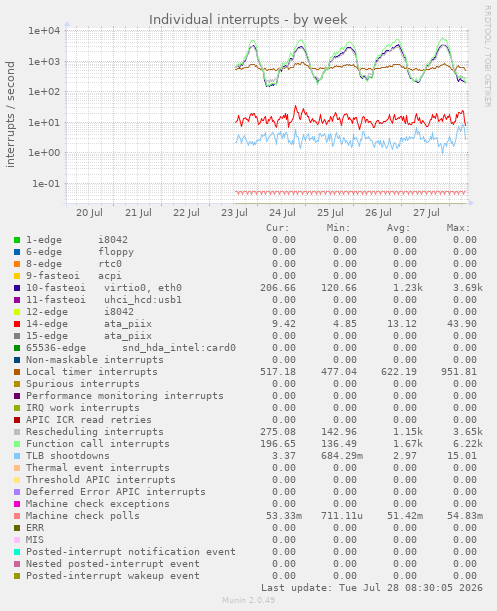Click the gray swatch for 15-edge ata_piix
Screen dimensions: 497x611
17,336
